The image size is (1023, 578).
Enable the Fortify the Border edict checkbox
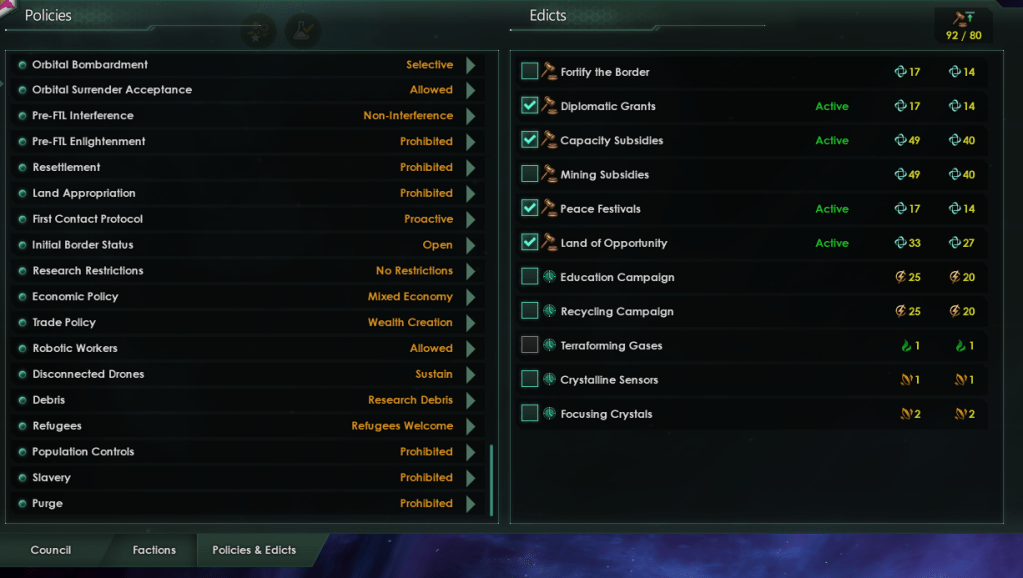click(x=530, y=72)
